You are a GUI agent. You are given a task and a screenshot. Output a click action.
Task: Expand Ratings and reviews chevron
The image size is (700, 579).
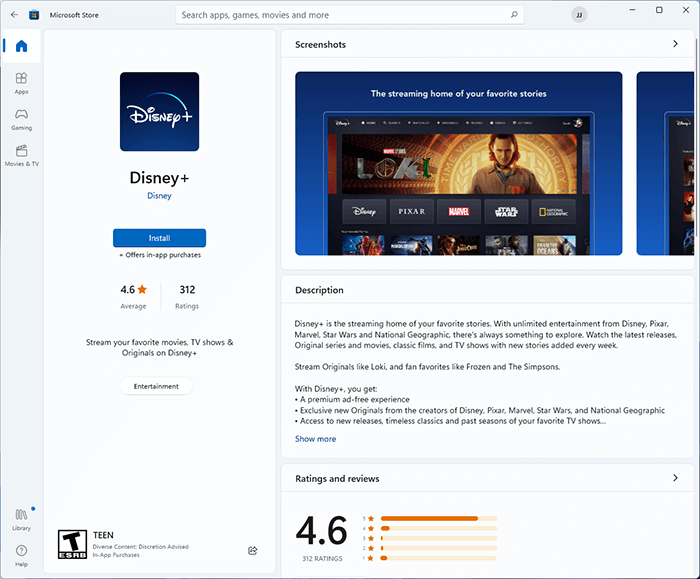pos(675,478)
